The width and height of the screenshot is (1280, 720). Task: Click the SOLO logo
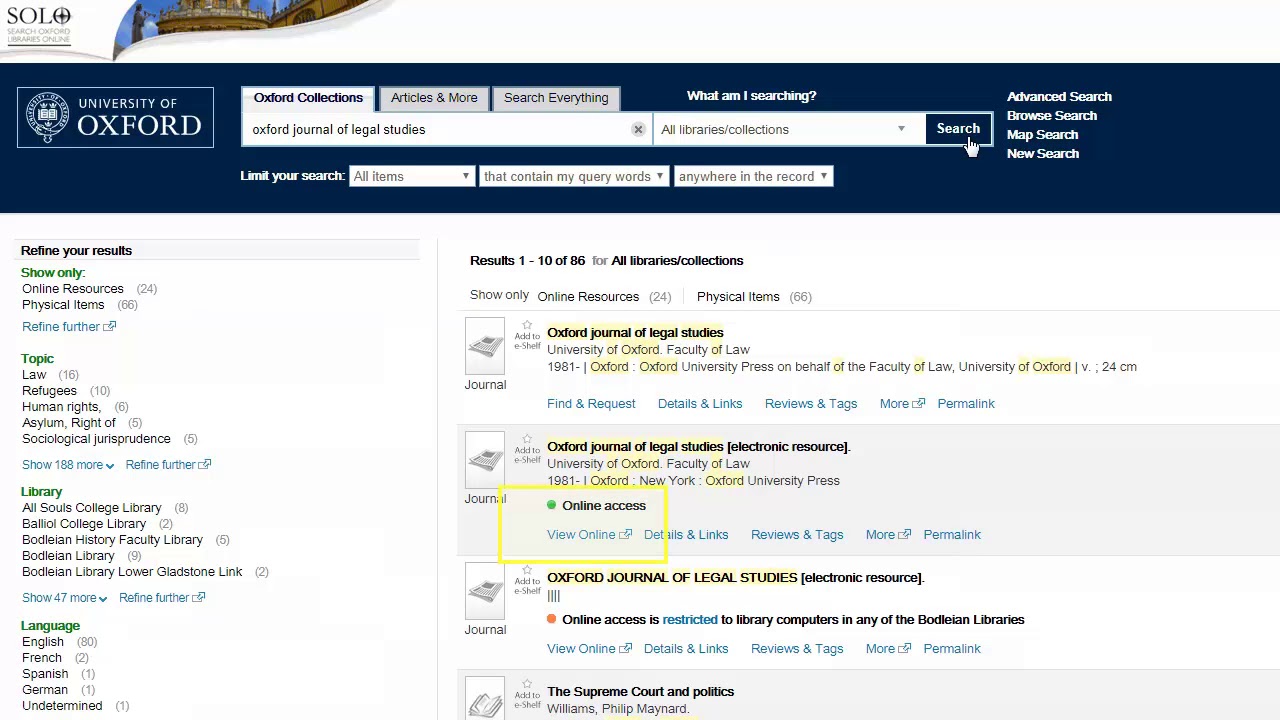tap(39, 25)
